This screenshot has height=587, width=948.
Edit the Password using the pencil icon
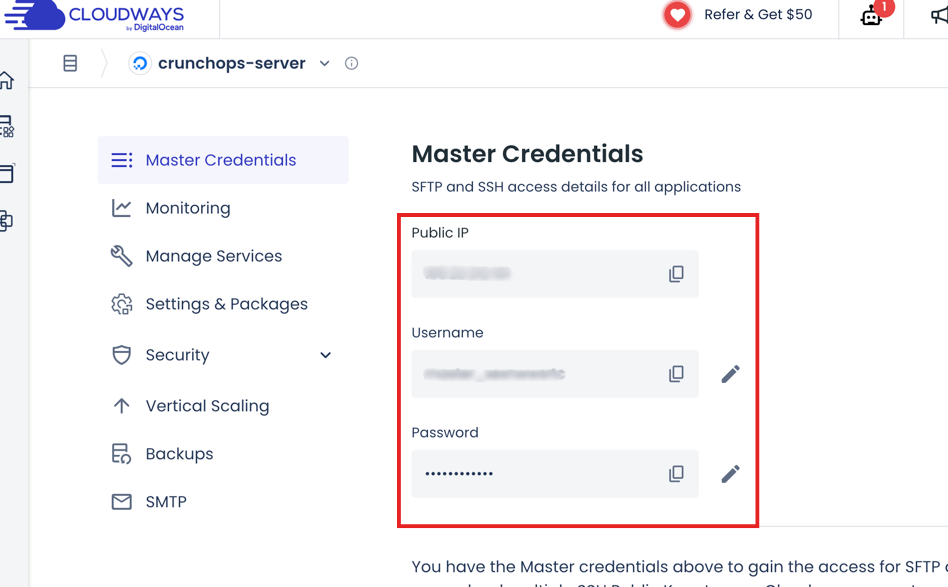click(730, 473)
